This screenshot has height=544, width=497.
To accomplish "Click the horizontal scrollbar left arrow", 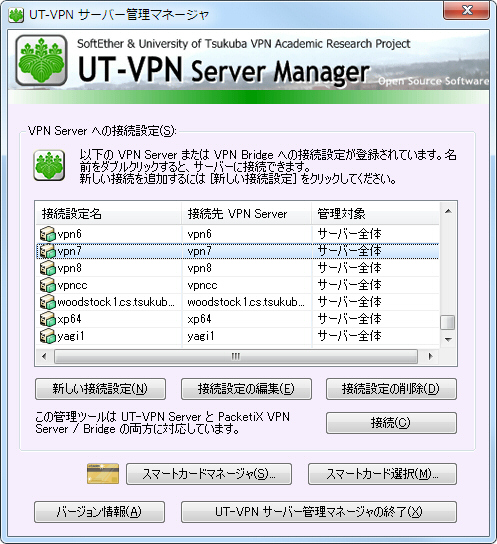I will pos(44,356).
